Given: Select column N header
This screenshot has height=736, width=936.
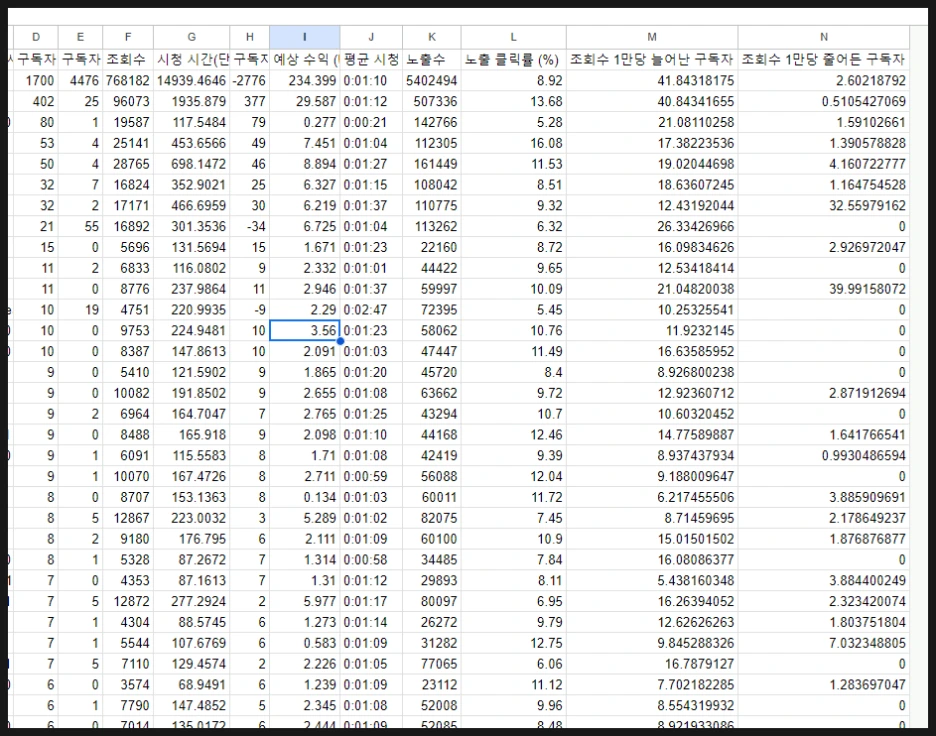Looking at the screenshot, I should tap(824, 37).
